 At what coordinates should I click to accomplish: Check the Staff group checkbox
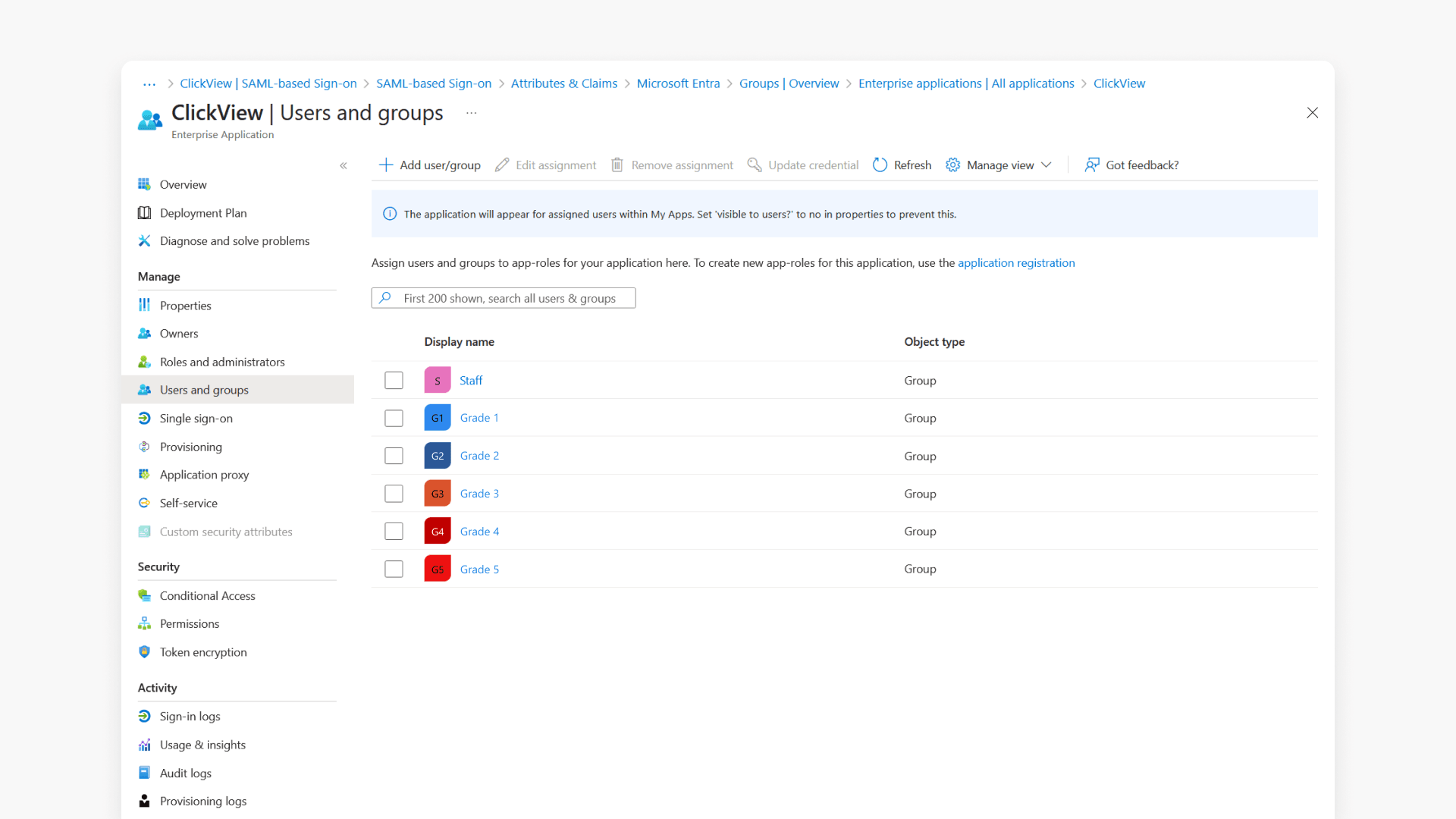click(x=394, y=380)
